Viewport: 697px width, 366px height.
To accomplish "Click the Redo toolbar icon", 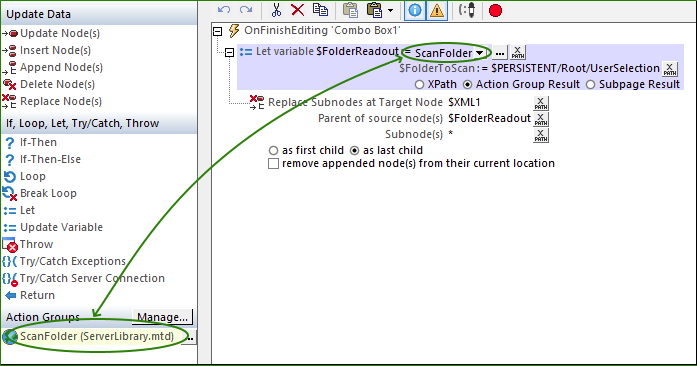I will 246,10.
